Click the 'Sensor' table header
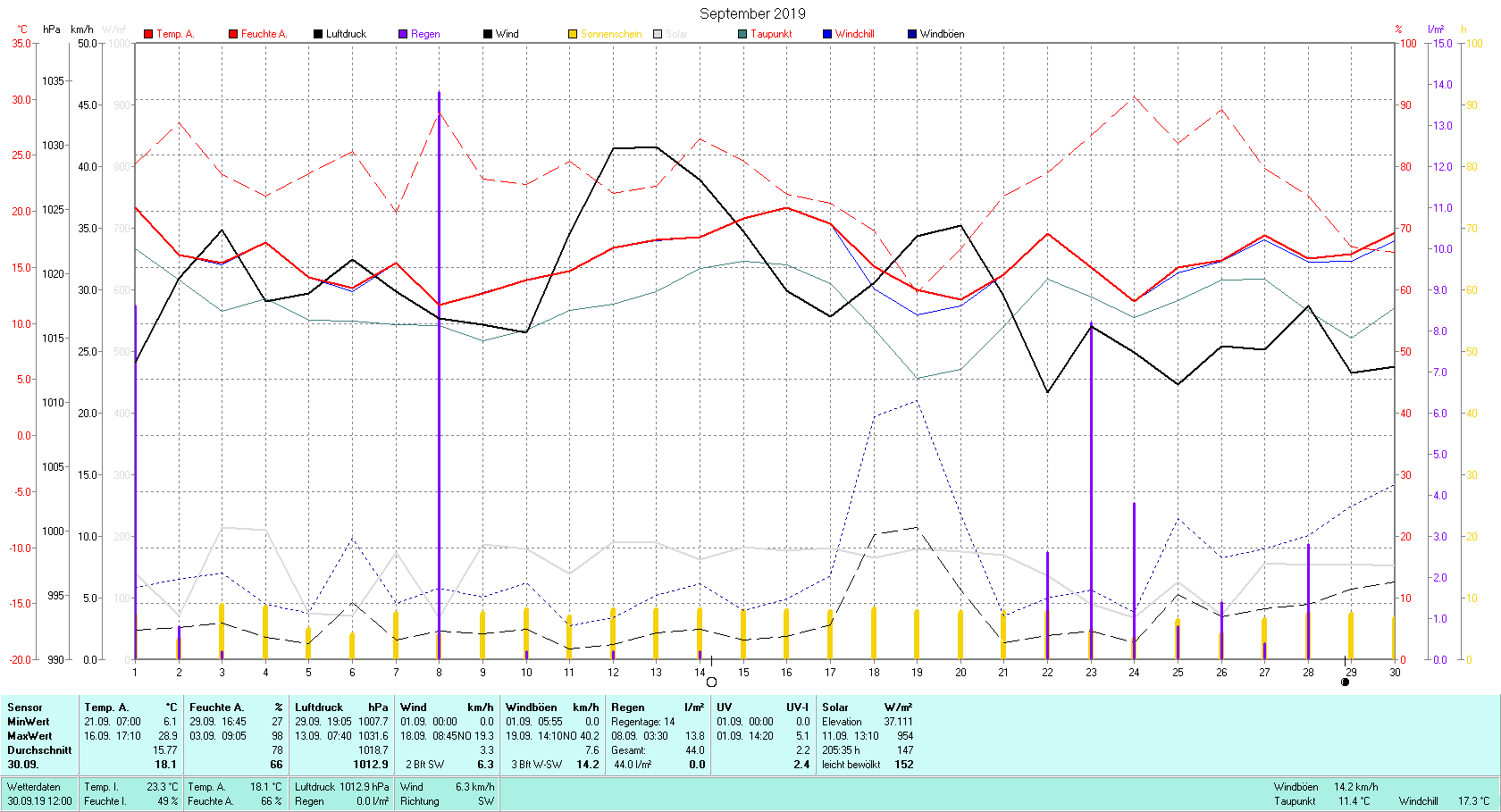Screen dimensions: 1501x812 point(25,707)
